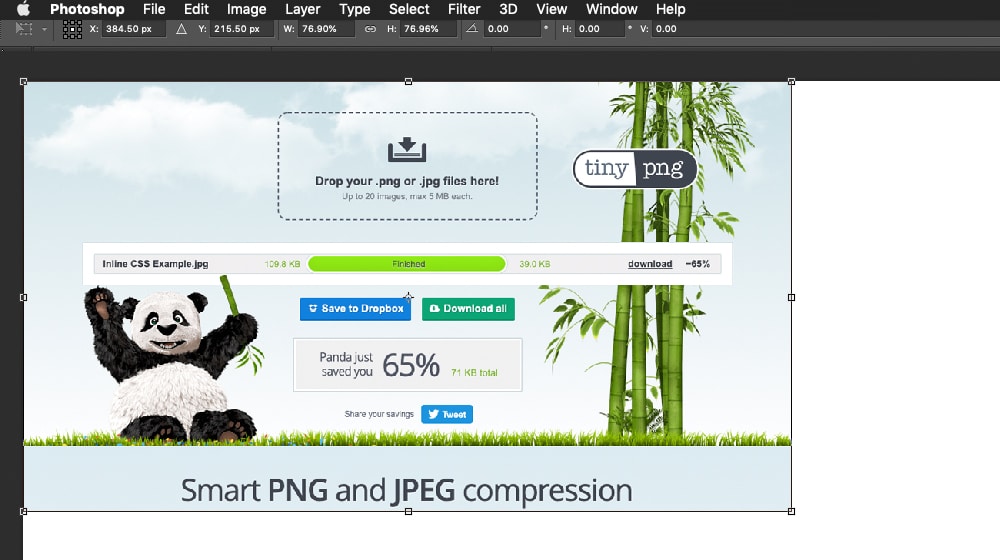This screenshot has height=560, width=1000.
Task: Click the bottom-right transform handle
Action: pos(791,512)
